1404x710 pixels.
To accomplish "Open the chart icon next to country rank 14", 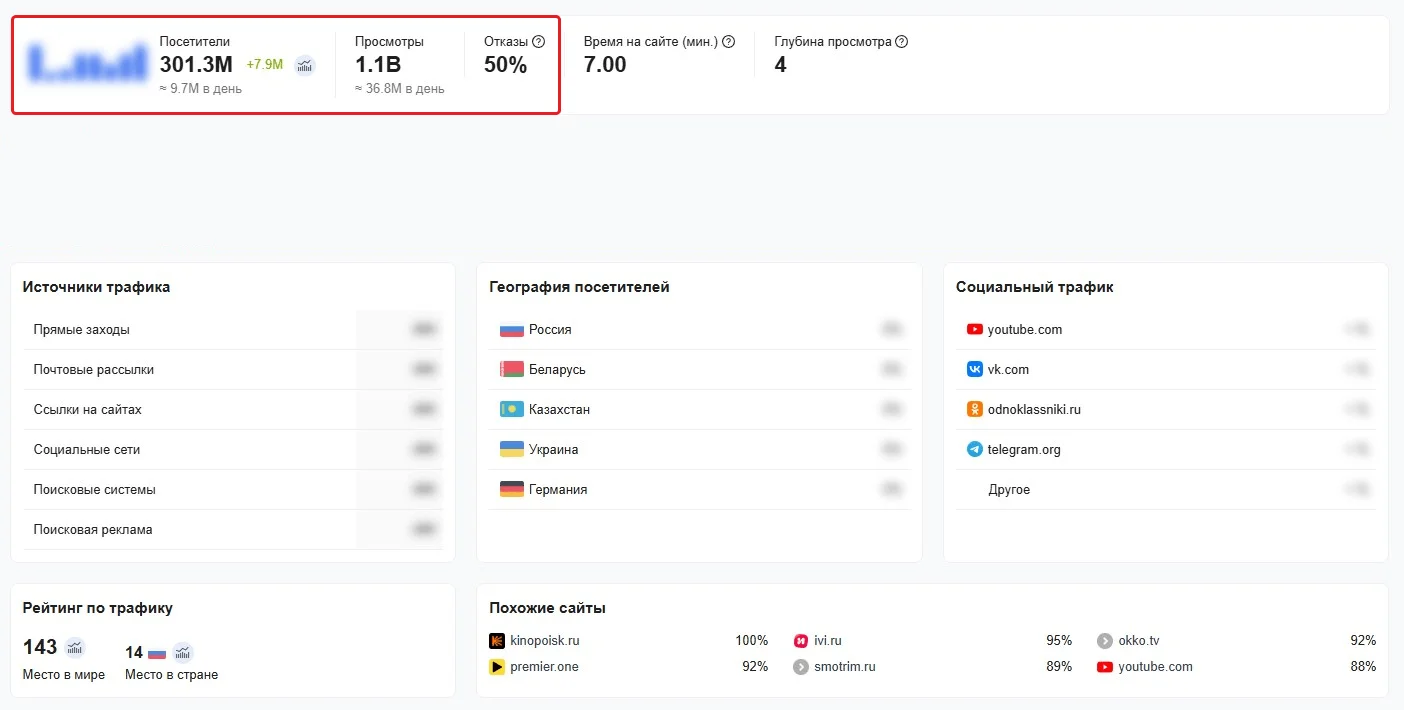I will click(183, 653).
